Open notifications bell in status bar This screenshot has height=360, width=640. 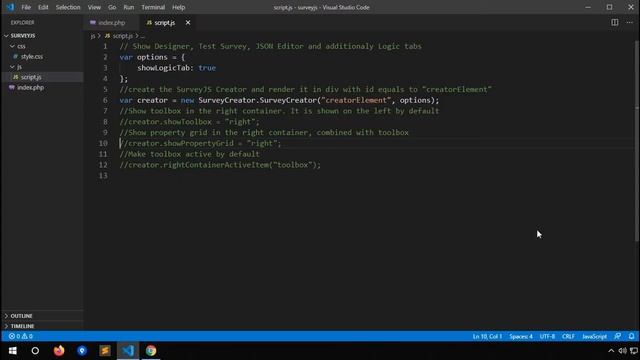click(631, 336)
